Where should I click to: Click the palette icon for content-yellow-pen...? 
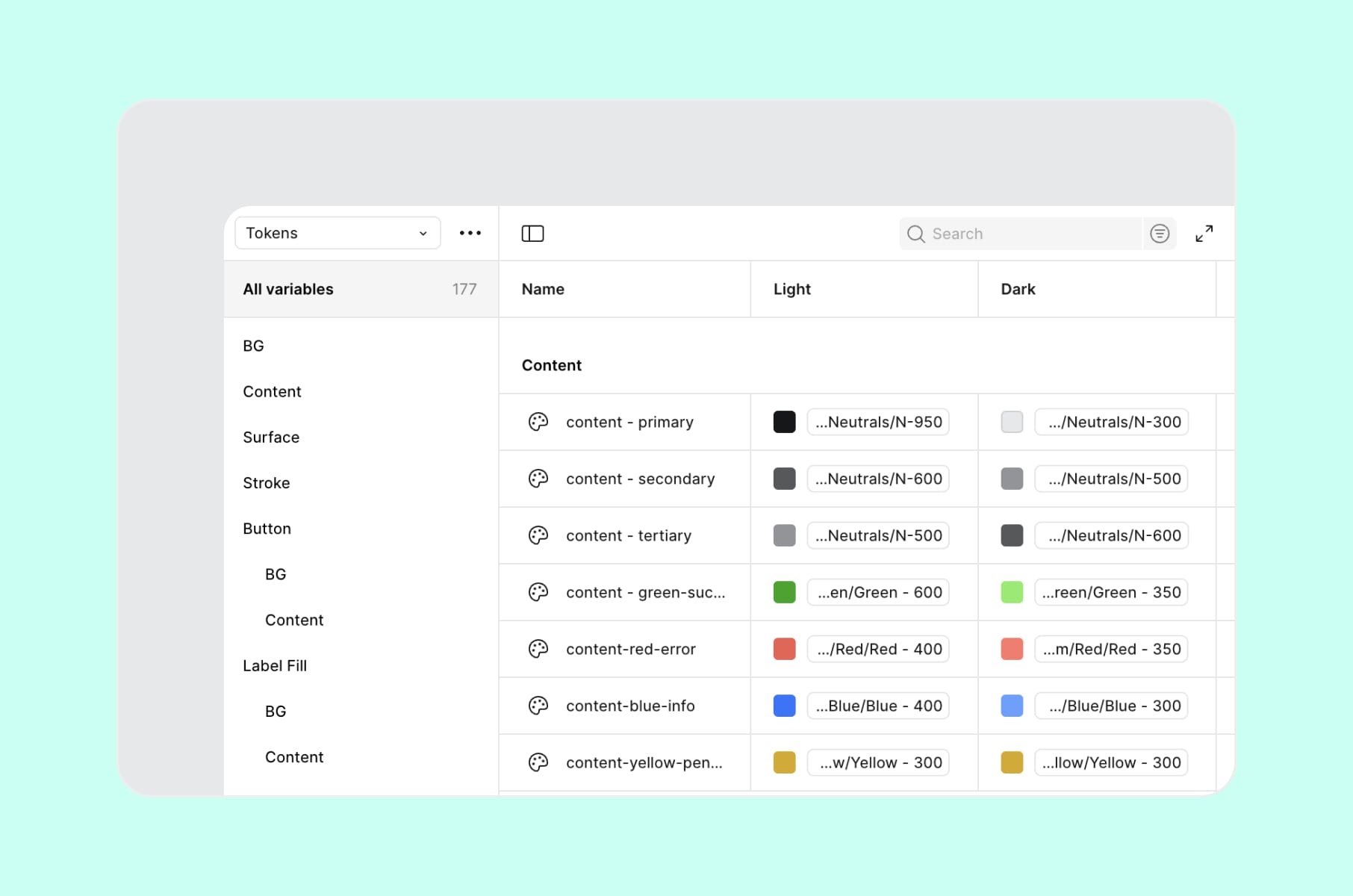tap(538, 762)
